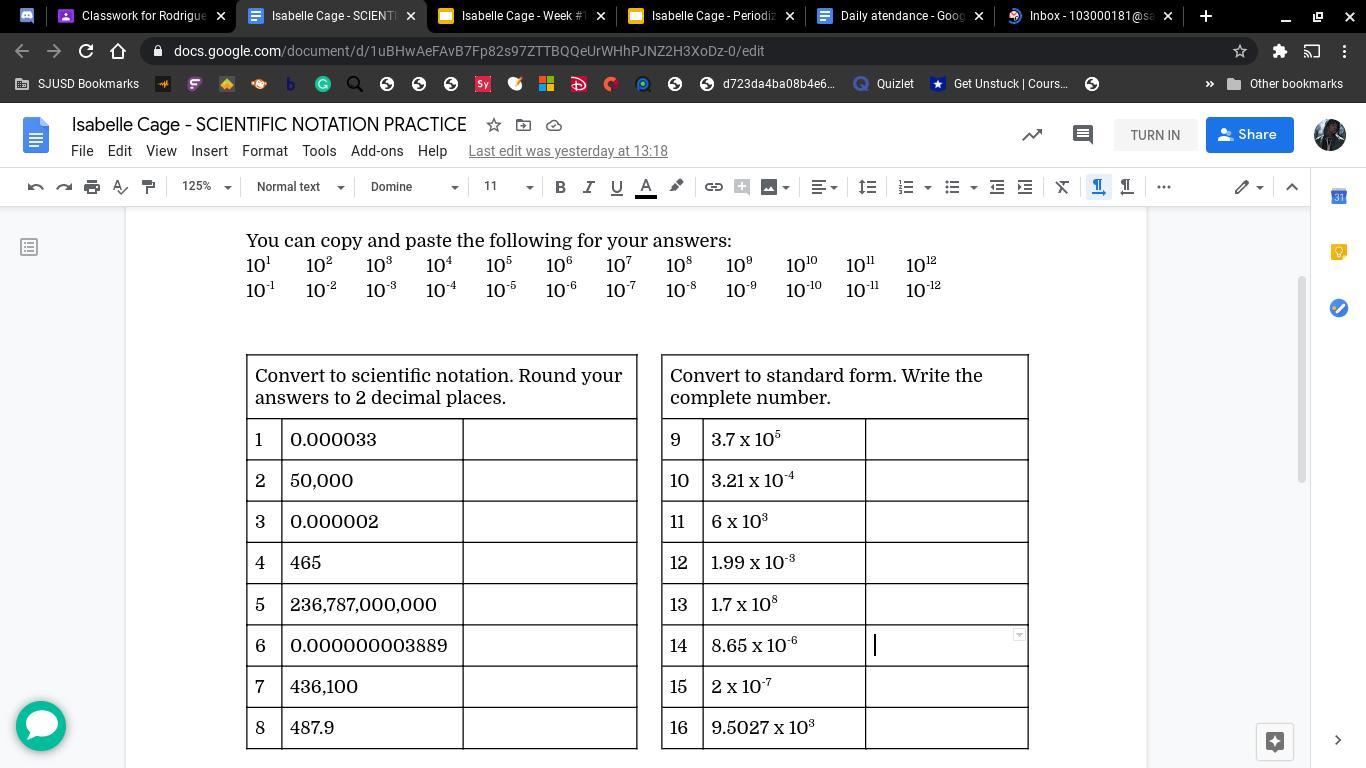Open the zoom level dropdown
Image resolution: width=1366 pixels, height=768 pixels.
pyautogui.click(x=205, y=187)
